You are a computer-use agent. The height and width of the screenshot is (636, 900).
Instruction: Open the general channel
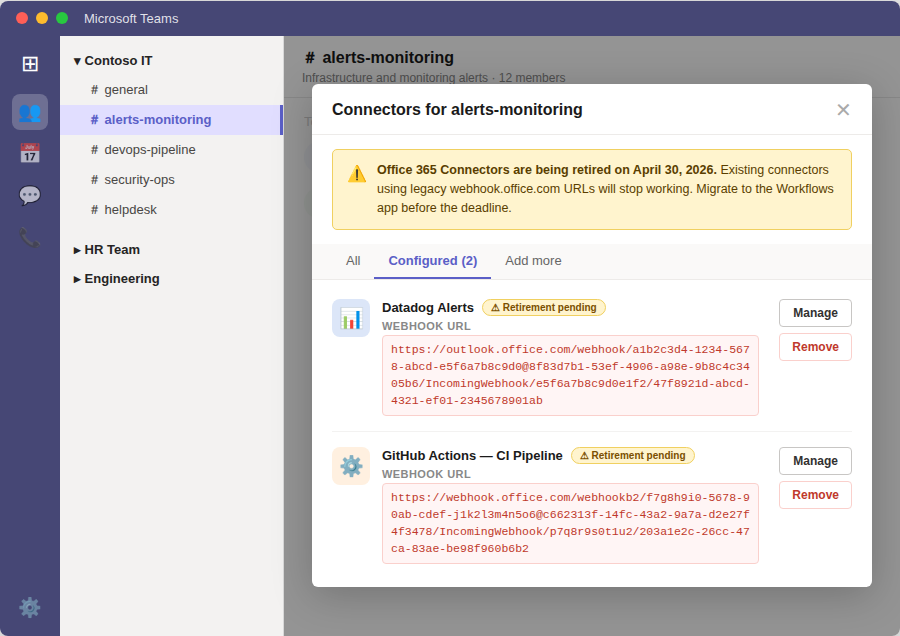click(x=172, y=90)
